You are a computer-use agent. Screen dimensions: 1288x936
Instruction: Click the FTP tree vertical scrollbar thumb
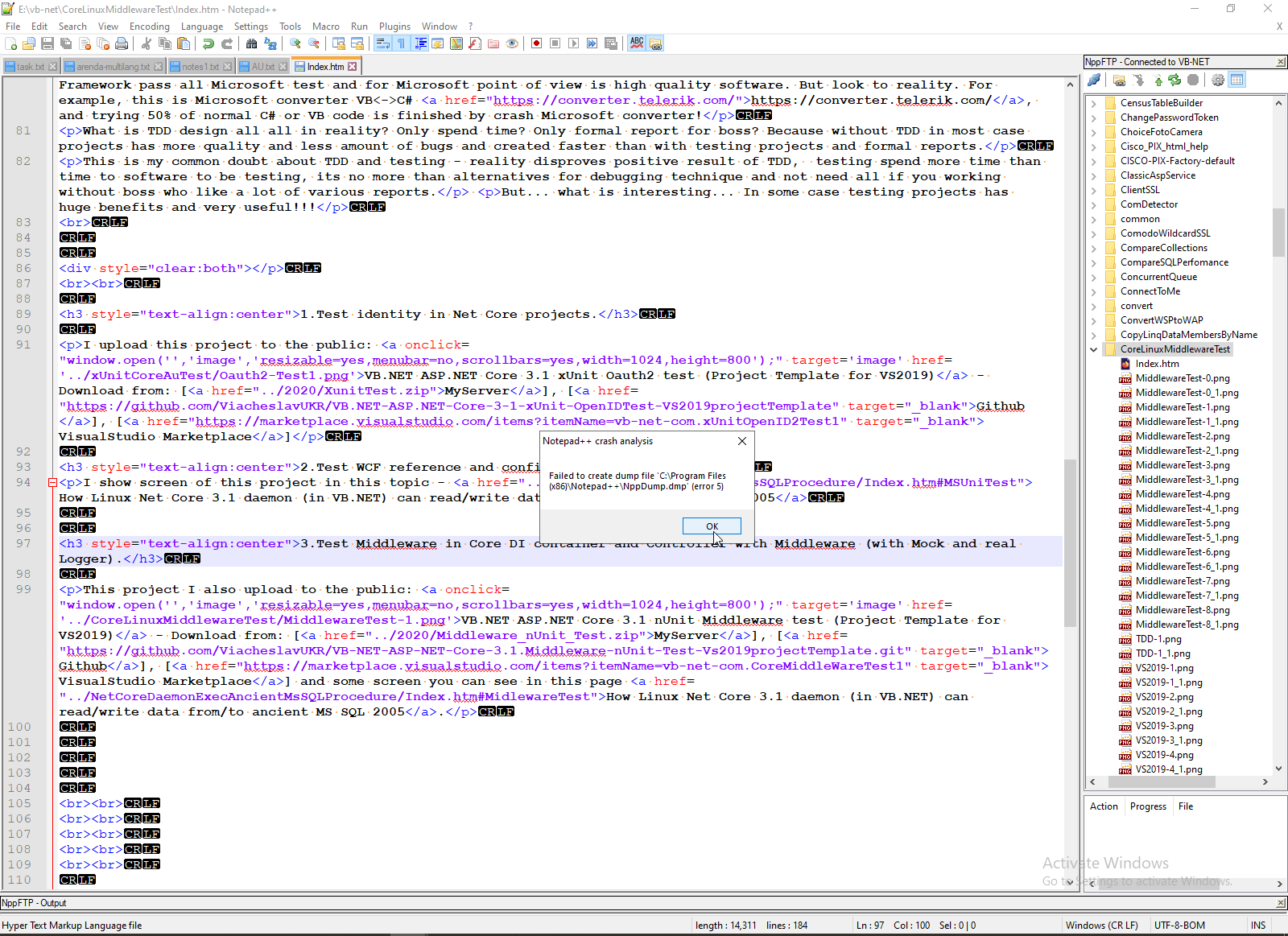[1278, 232]
